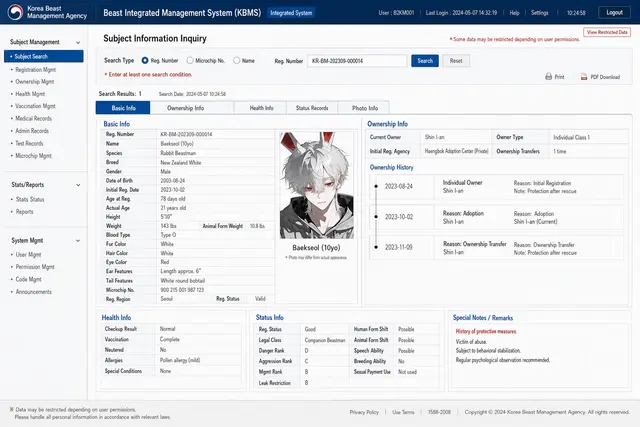This screenshot has height=427, width=640.
Task: Open User Mgmt in sidebar
Action: 28,254
